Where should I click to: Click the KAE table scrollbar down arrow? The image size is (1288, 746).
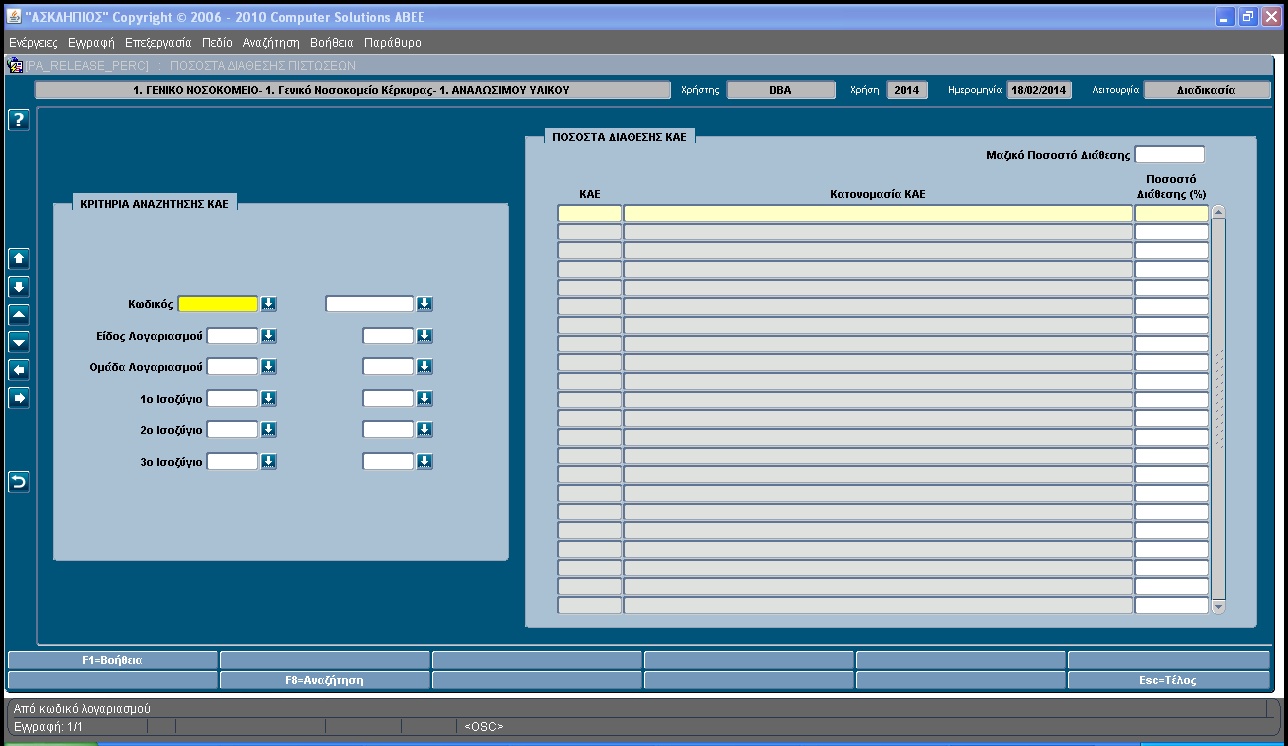[1218, 606]
